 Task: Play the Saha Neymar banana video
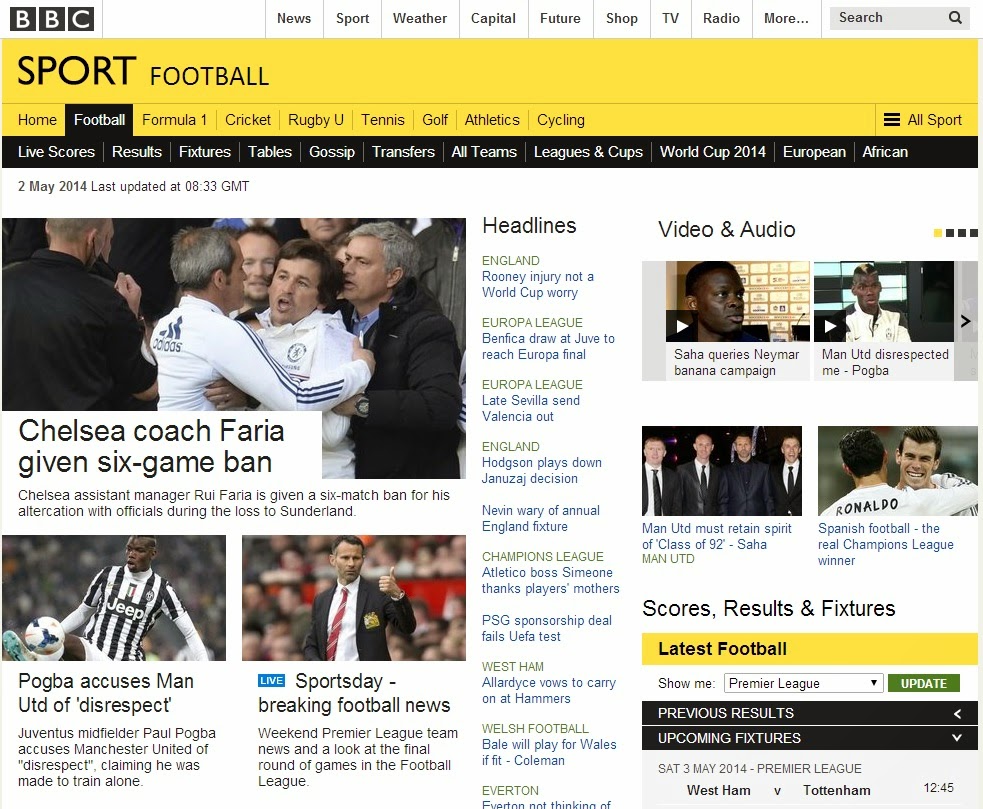(x=681, y=326)
